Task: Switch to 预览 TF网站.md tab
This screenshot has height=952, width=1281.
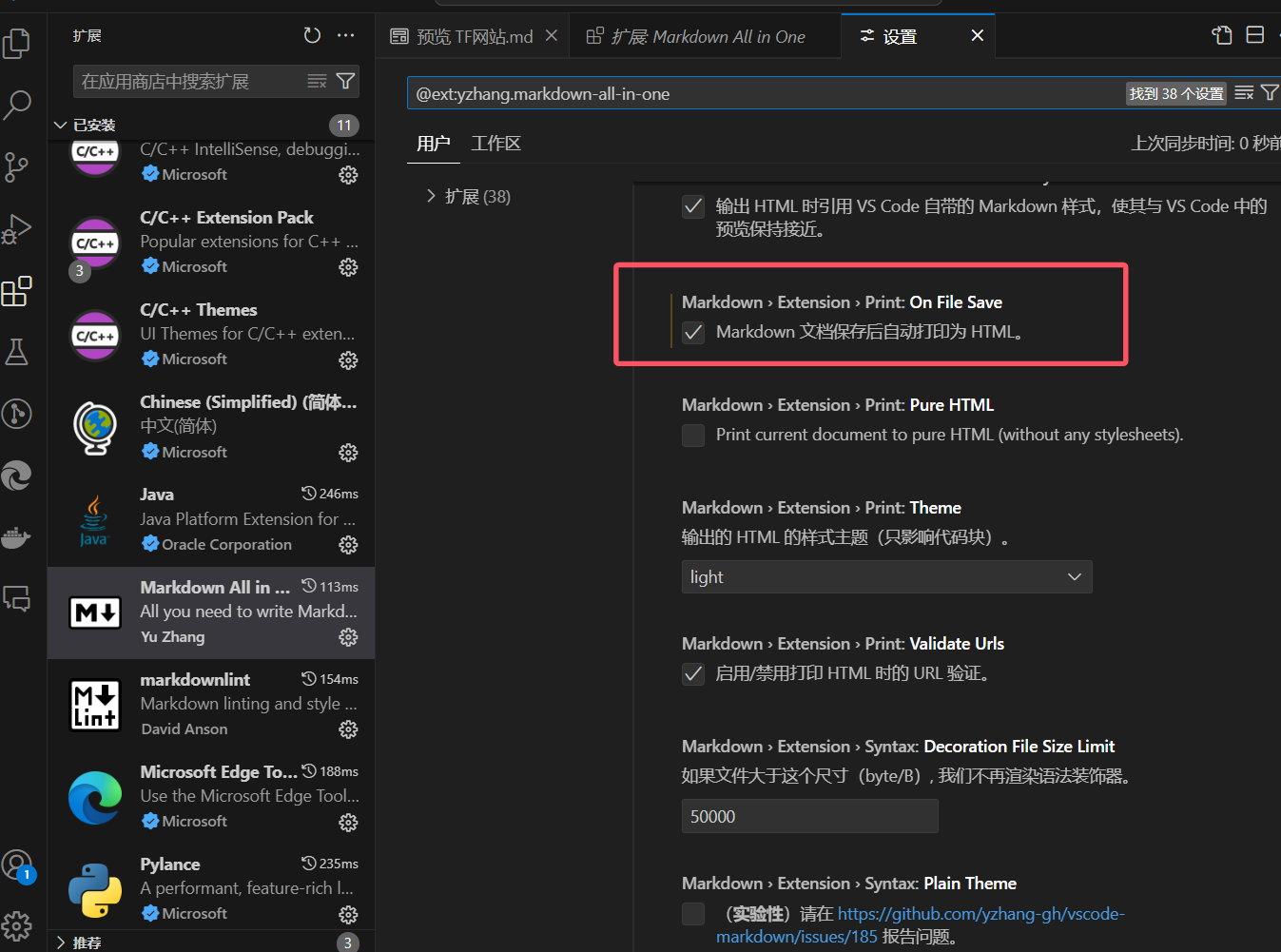Action: (x=475, y=36)
